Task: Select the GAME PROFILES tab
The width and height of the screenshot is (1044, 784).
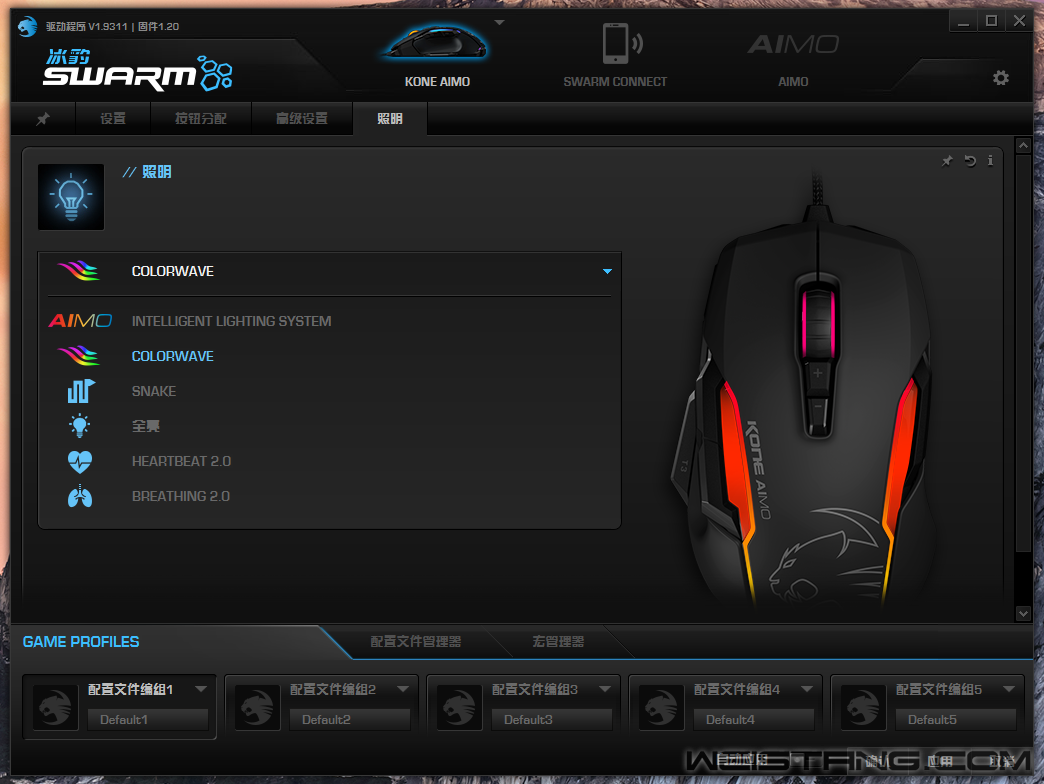Action: (81, 642)
